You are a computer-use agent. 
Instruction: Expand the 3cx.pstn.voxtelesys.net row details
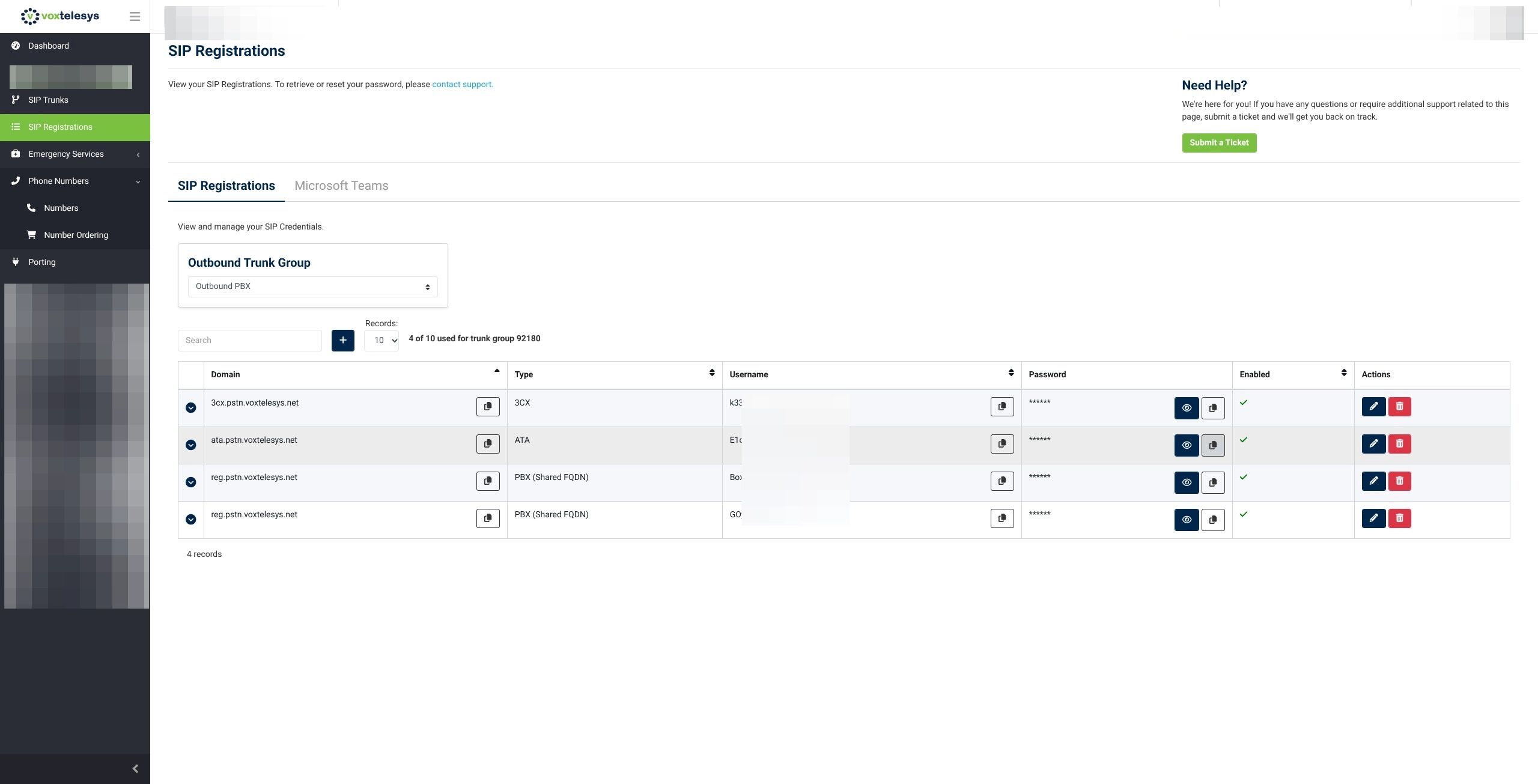tap(191, 408)
